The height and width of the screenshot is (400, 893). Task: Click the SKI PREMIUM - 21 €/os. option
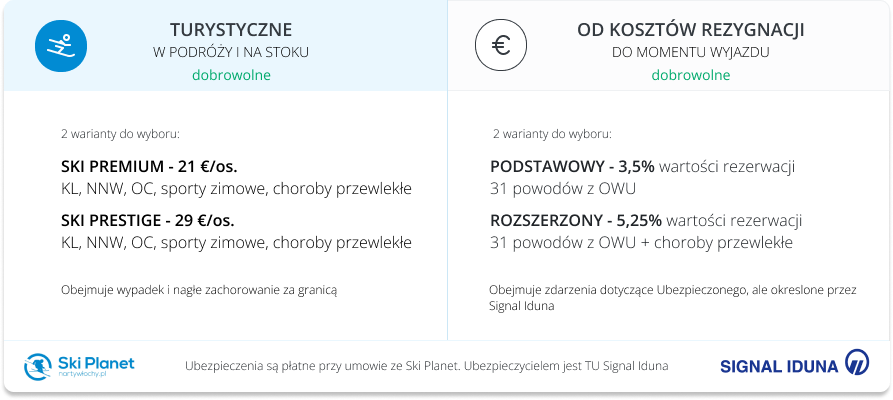click(149, 167)
